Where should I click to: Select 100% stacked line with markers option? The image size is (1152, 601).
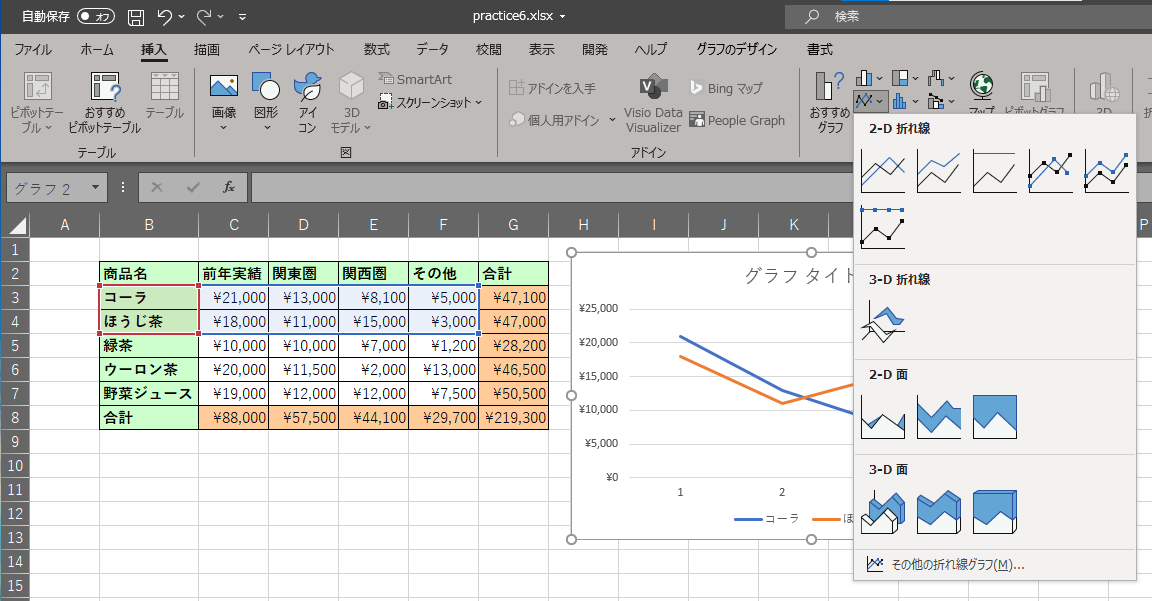883,228
